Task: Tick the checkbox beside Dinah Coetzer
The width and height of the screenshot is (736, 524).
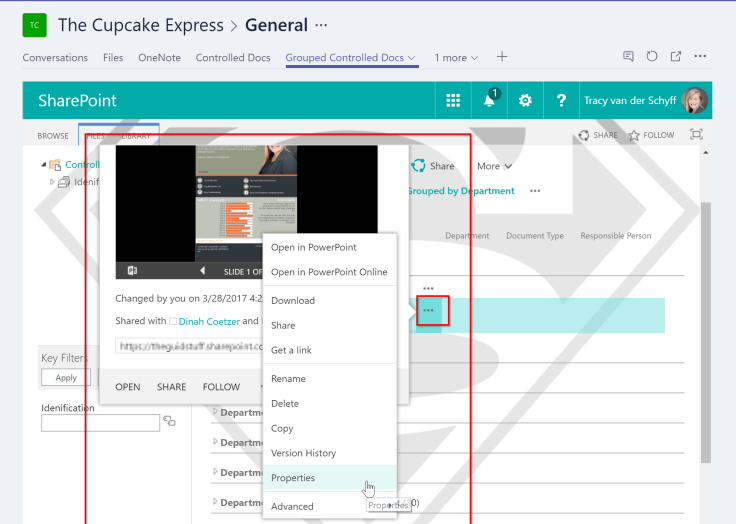Action: tap(172, 322)
